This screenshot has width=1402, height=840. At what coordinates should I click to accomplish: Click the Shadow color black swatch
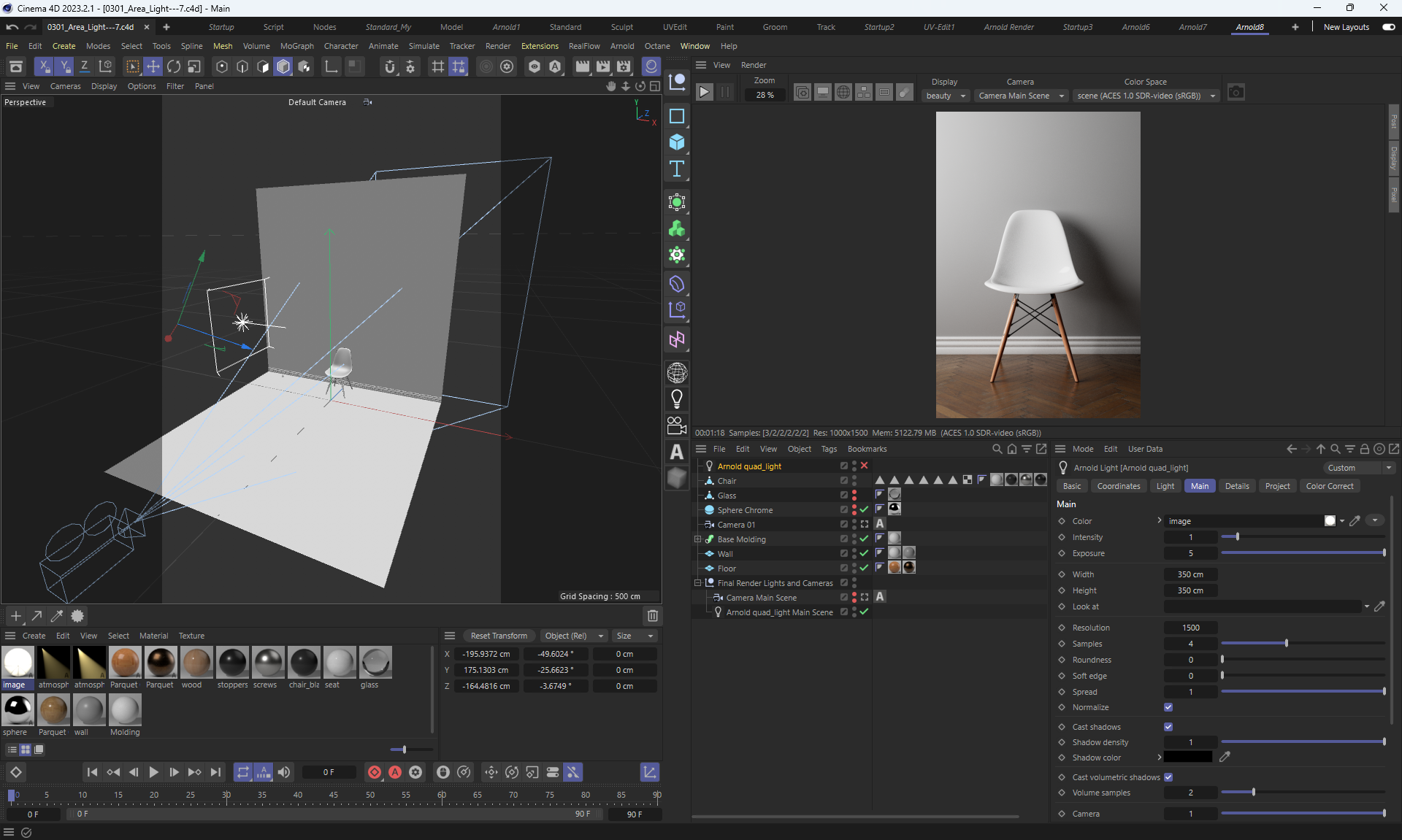(1187, 758)
